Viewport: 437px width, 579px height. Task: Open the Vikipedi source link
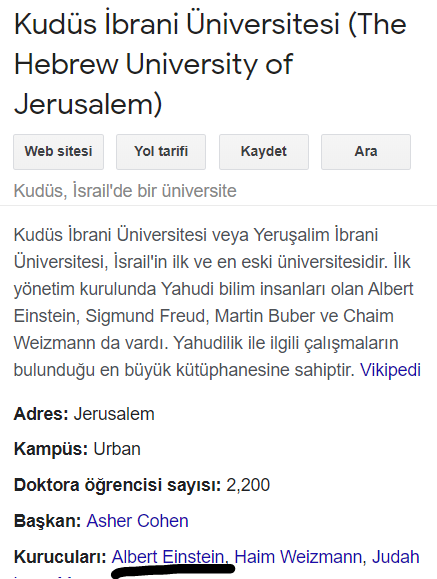390,370
